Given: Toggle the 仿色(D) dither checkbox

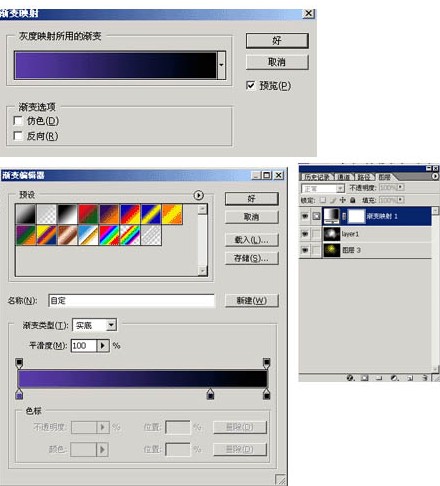Looking at the screenshot, I should pyautogui.click(x=18, y=120).
